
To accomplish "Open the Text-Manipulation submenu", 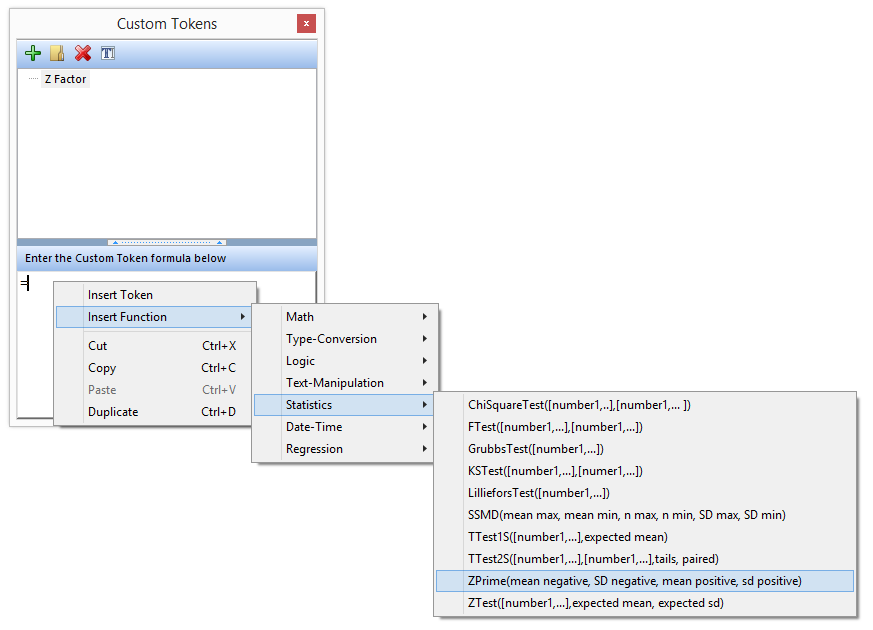I will pos(334,383).
